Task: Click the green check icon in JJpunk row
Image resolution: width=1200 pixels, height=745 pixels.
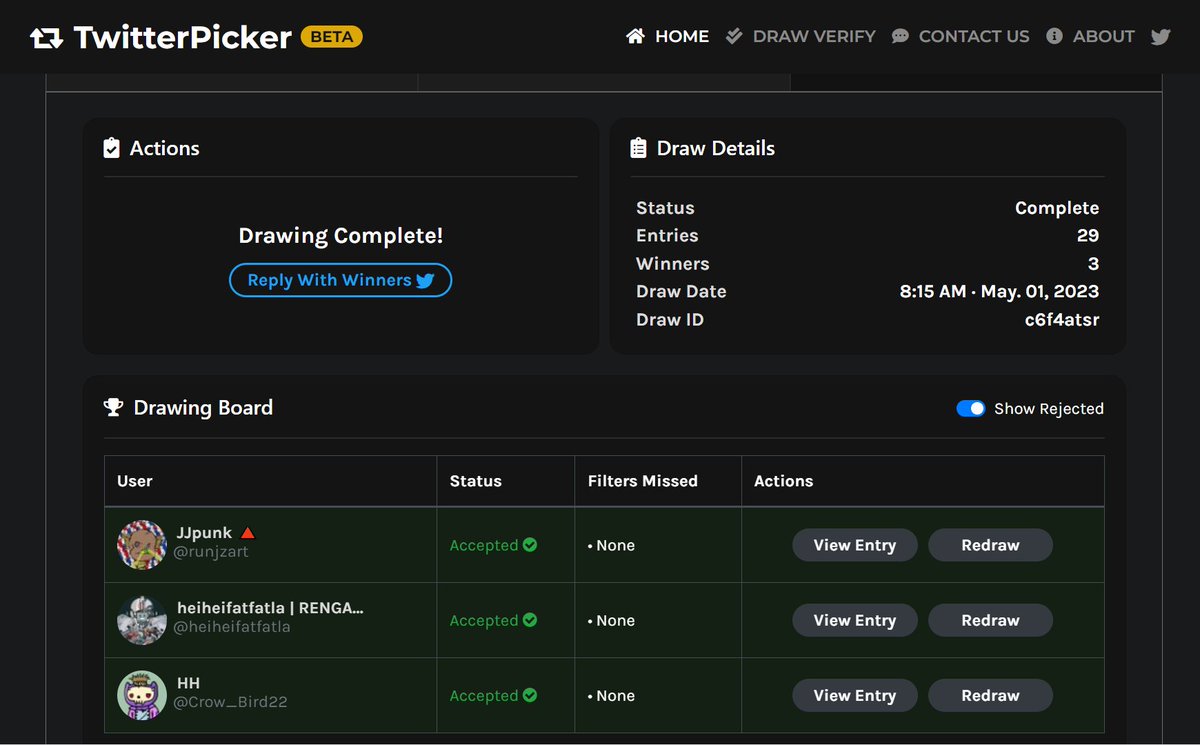Action: tap(530, 545)
